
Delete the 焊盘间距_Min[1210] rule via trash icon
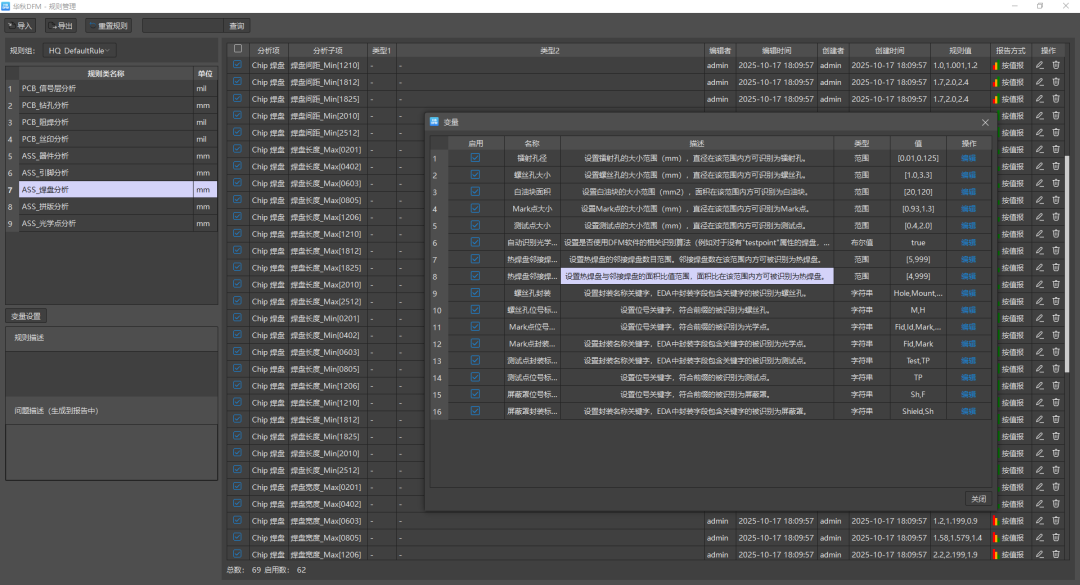[1056, 65]
